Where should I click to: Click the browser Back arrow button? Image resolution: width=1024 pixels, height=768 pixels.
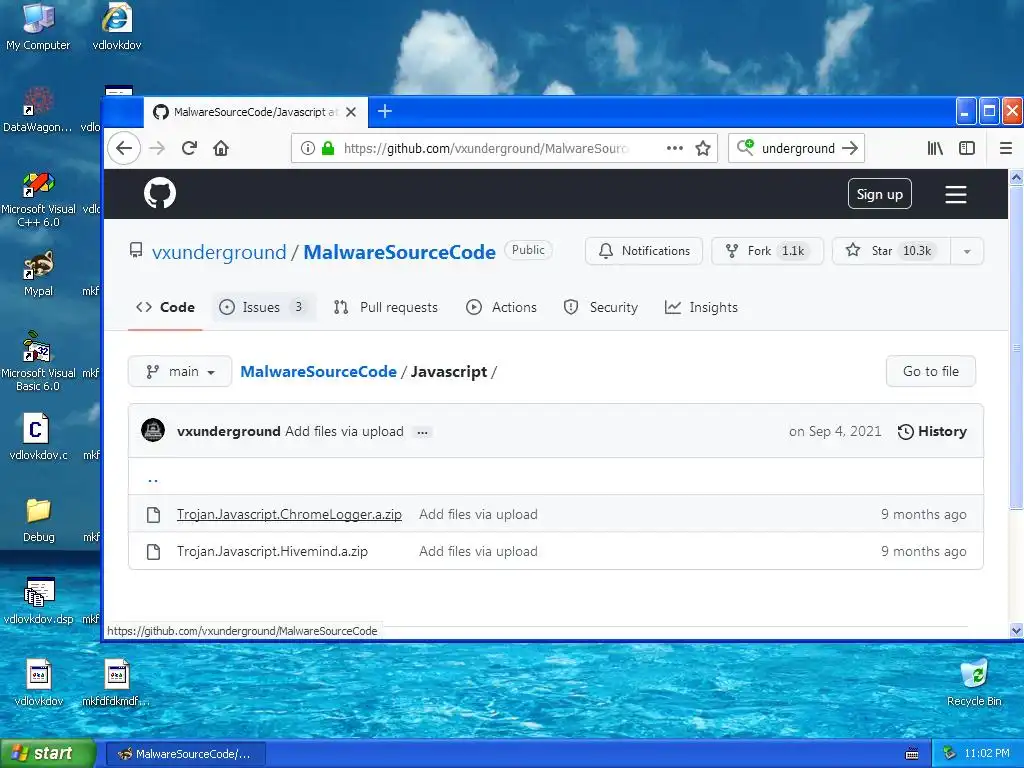124,148
